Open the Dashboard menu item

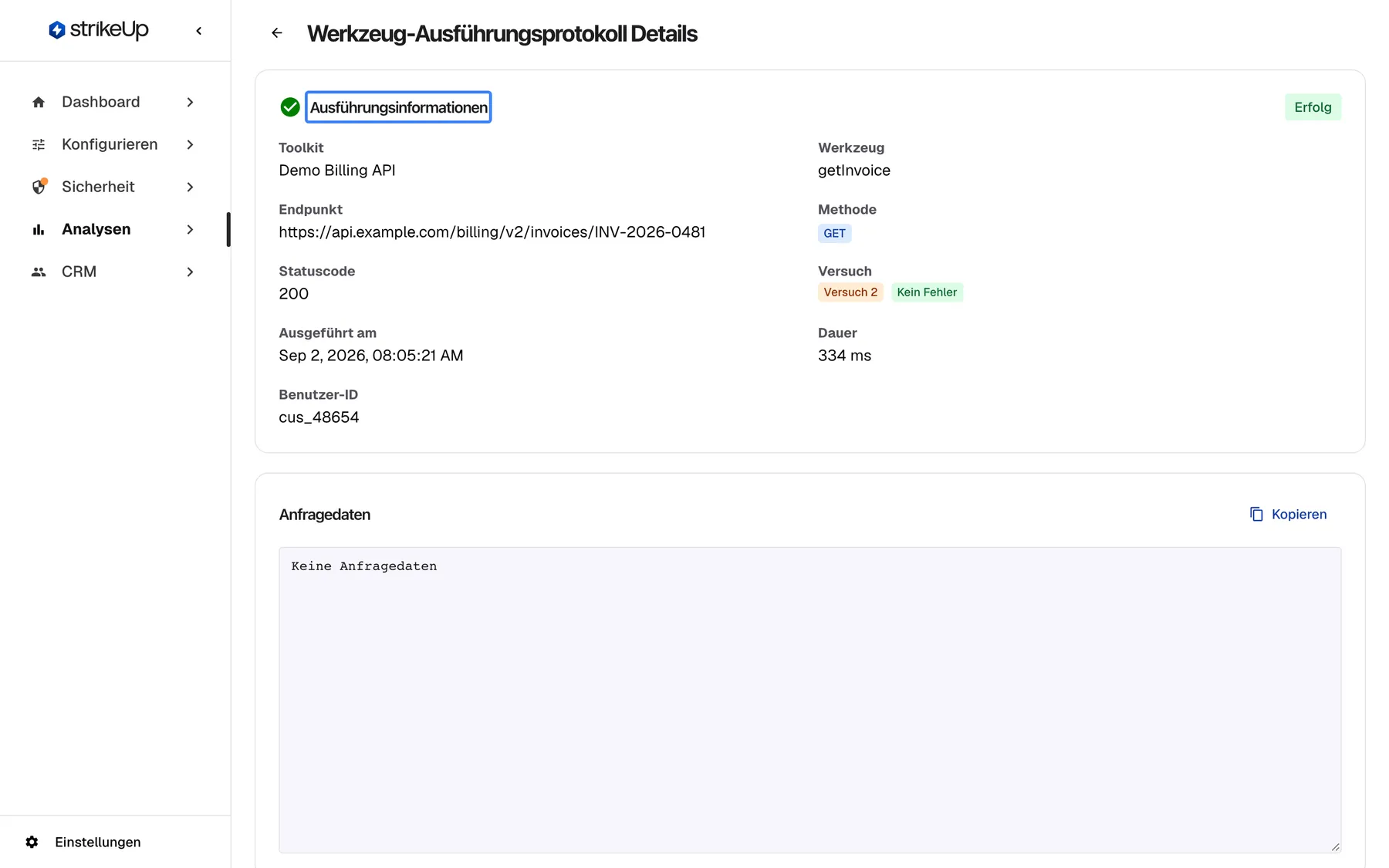pos(113,103)
